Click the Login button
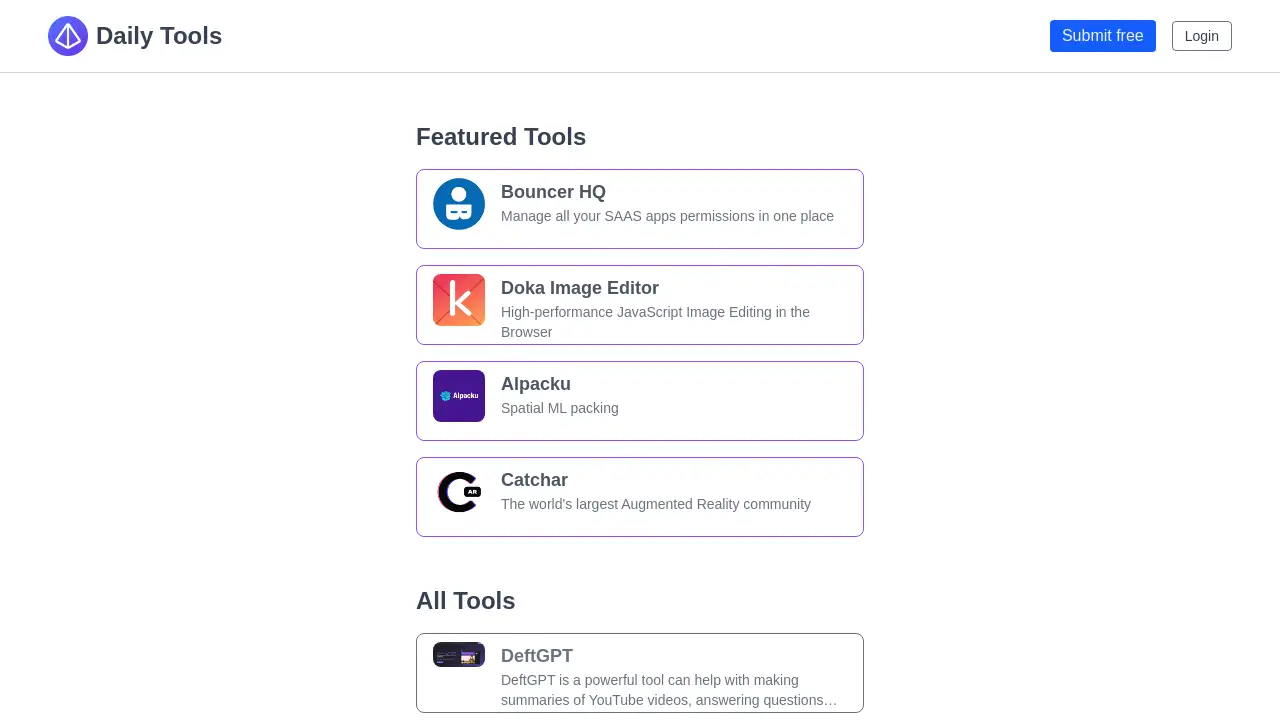The width and height of the screenshot is (1280, 720). (1201, 36)
